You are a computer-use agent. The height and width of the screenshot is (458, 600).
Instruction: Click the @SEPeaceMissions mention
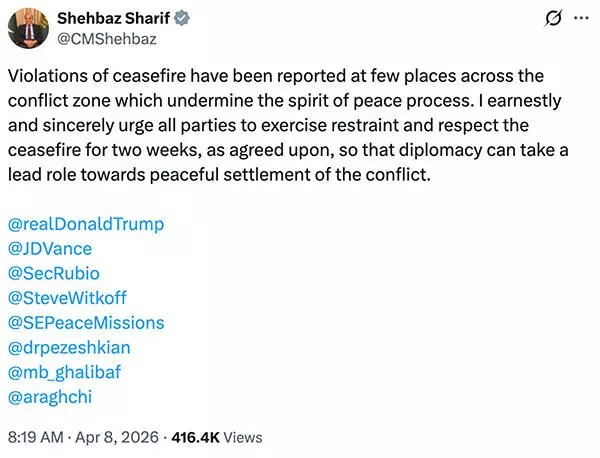coord(85,322)
